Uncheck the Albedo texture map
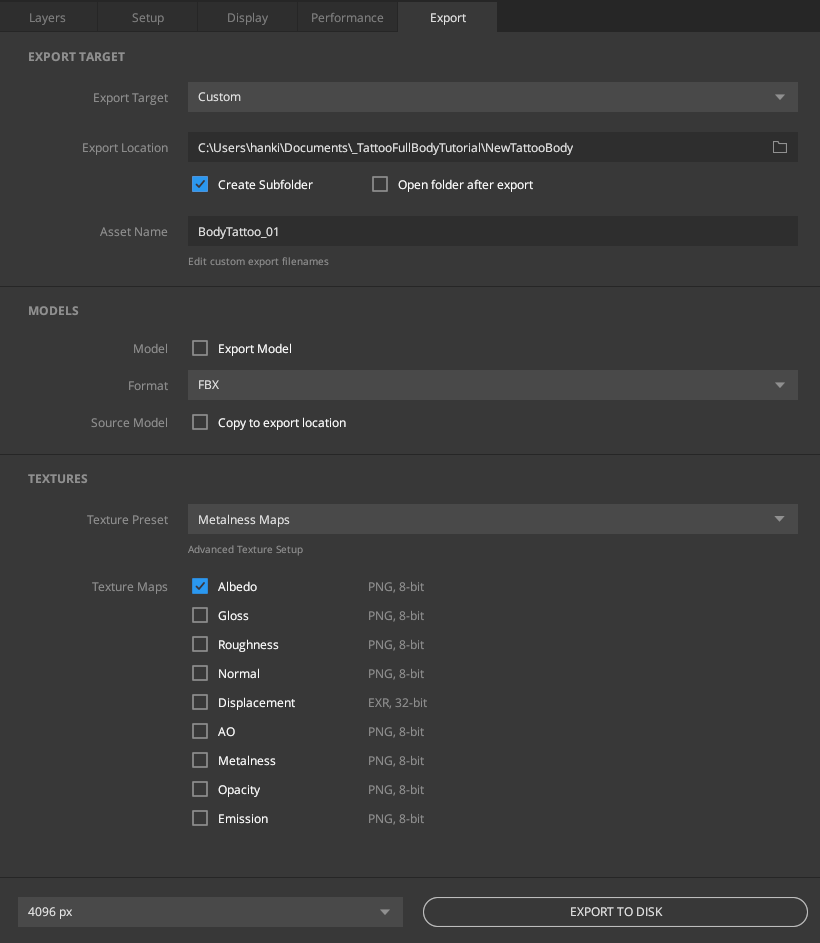The height and width of the screenshot is (943, 820). [x=199, y=586]
